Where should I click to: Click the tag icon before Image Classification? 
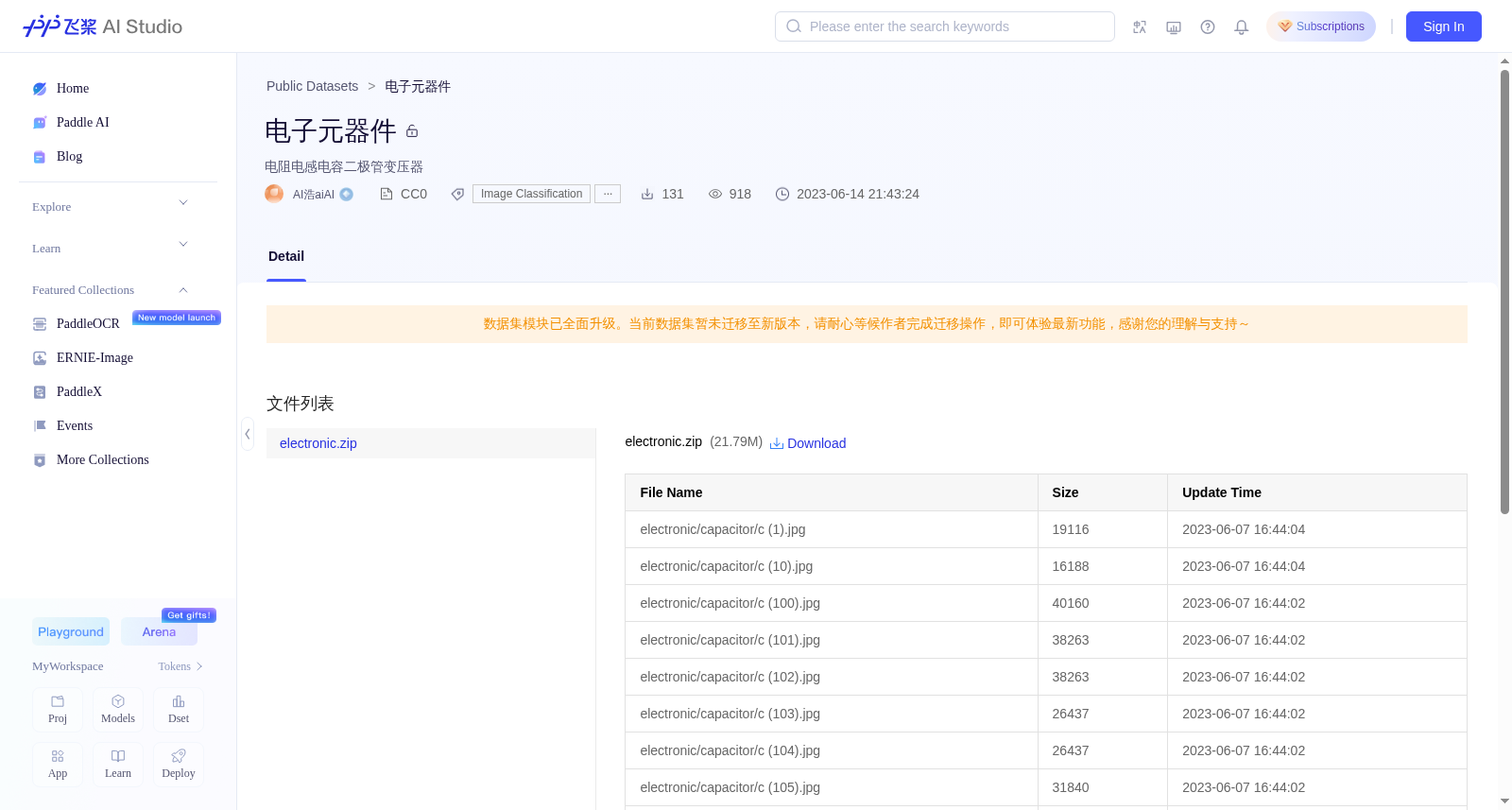coord(457,194)
